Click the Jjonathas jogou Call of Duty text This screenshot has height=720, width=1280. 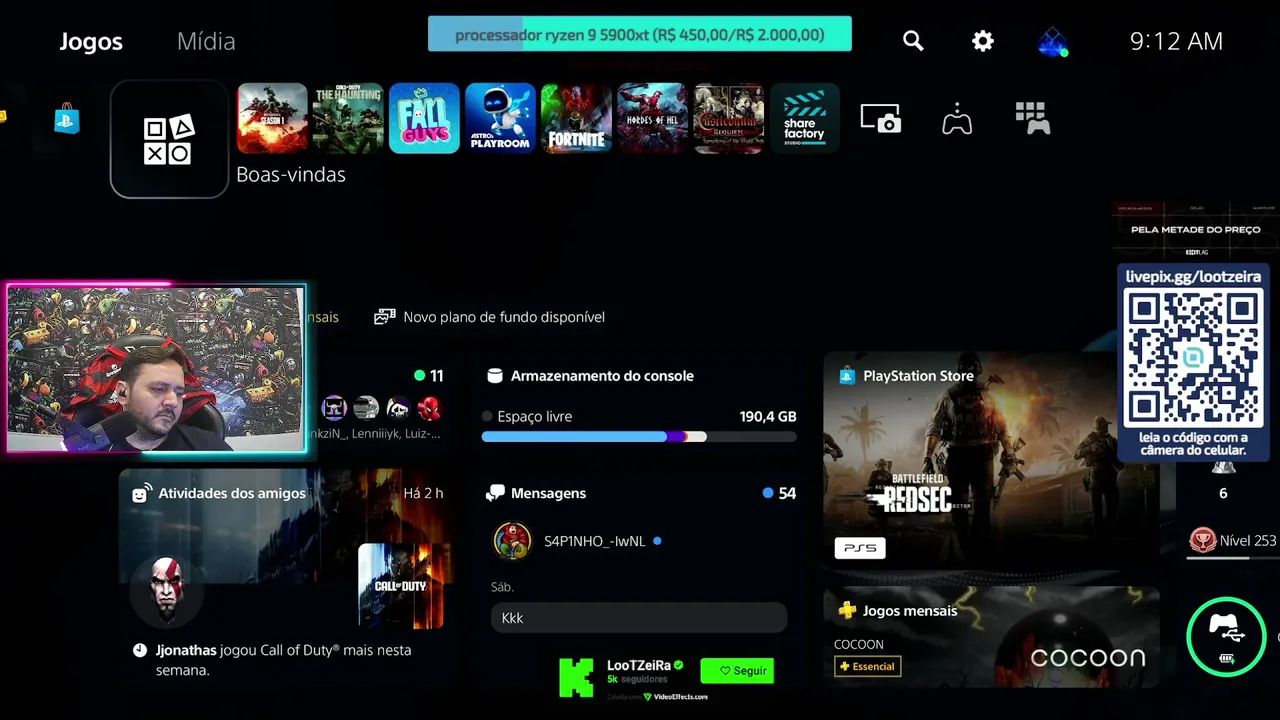coord(283,660)
